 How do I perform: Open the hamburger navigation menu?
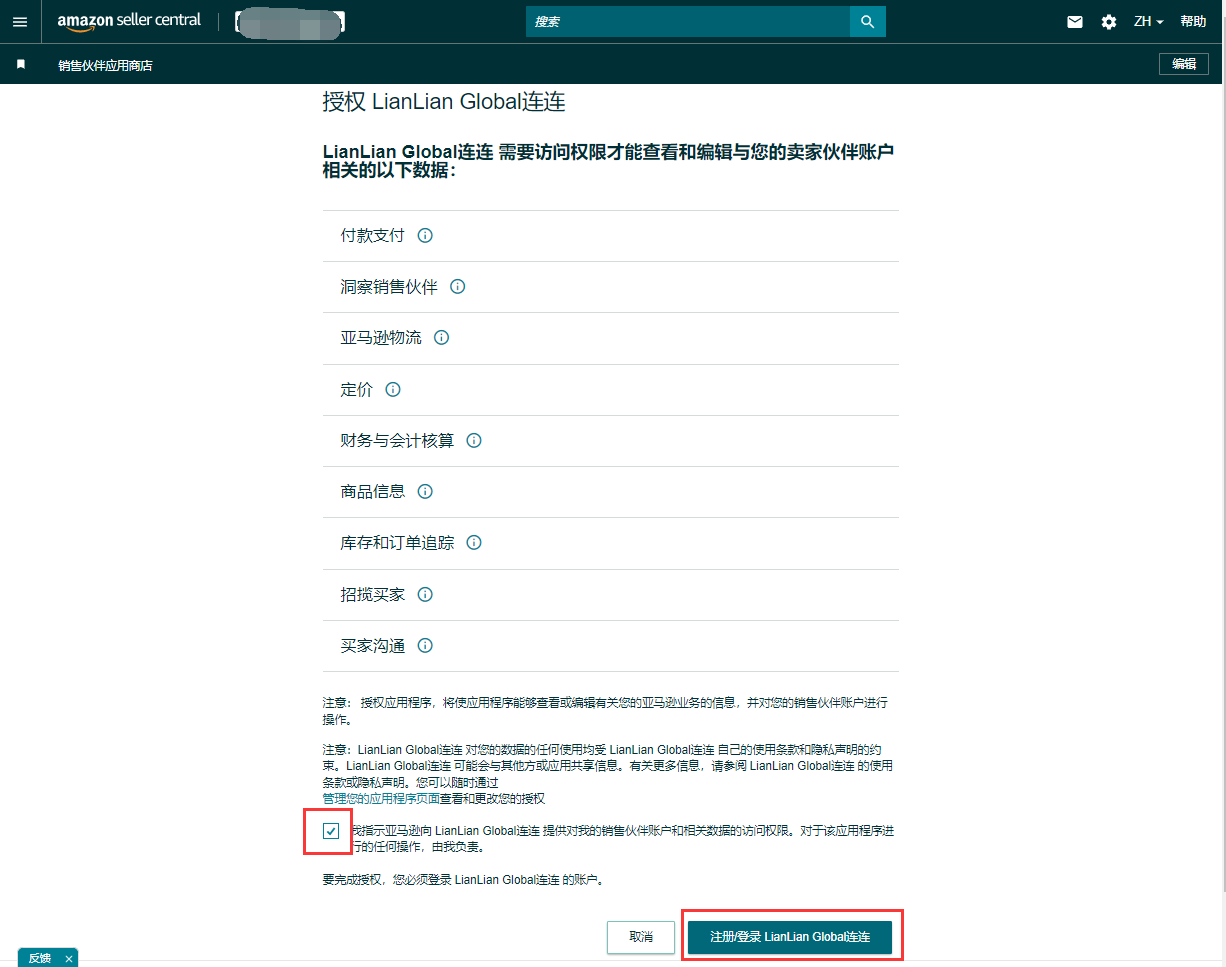point(20,22)
